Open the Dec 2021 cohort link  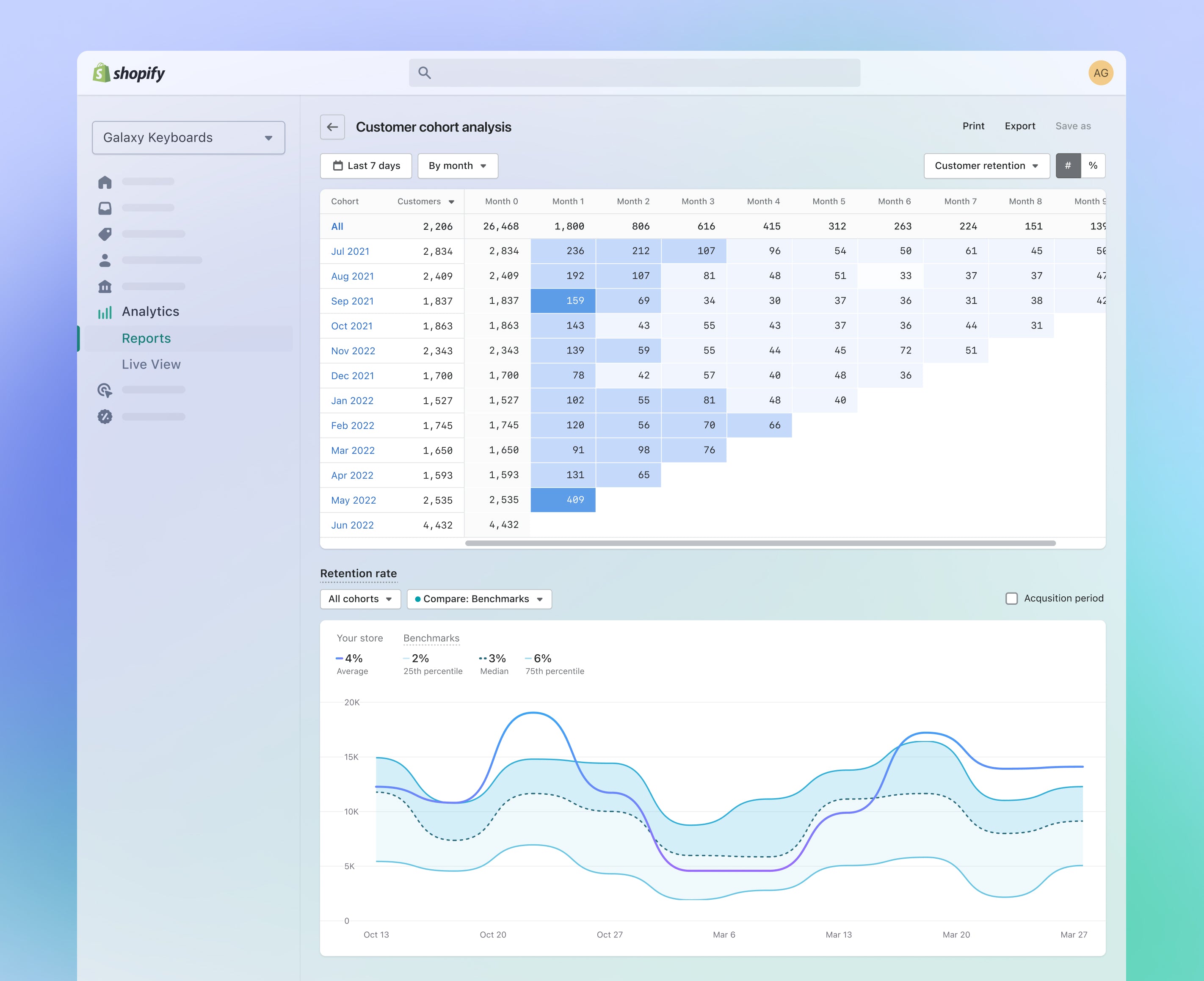click(352, 376)
